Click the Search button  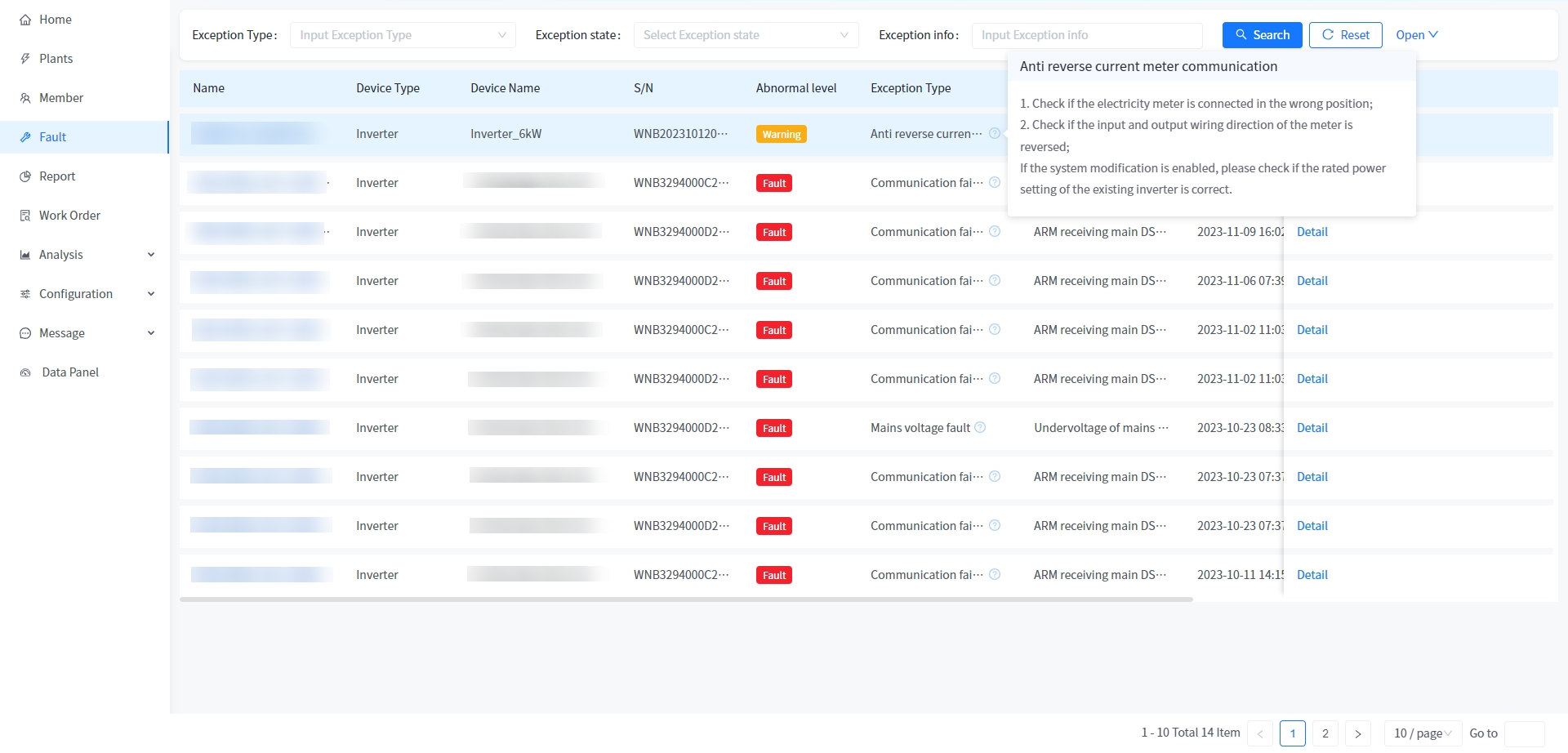pyautogui.click(x=1262, y=34)
